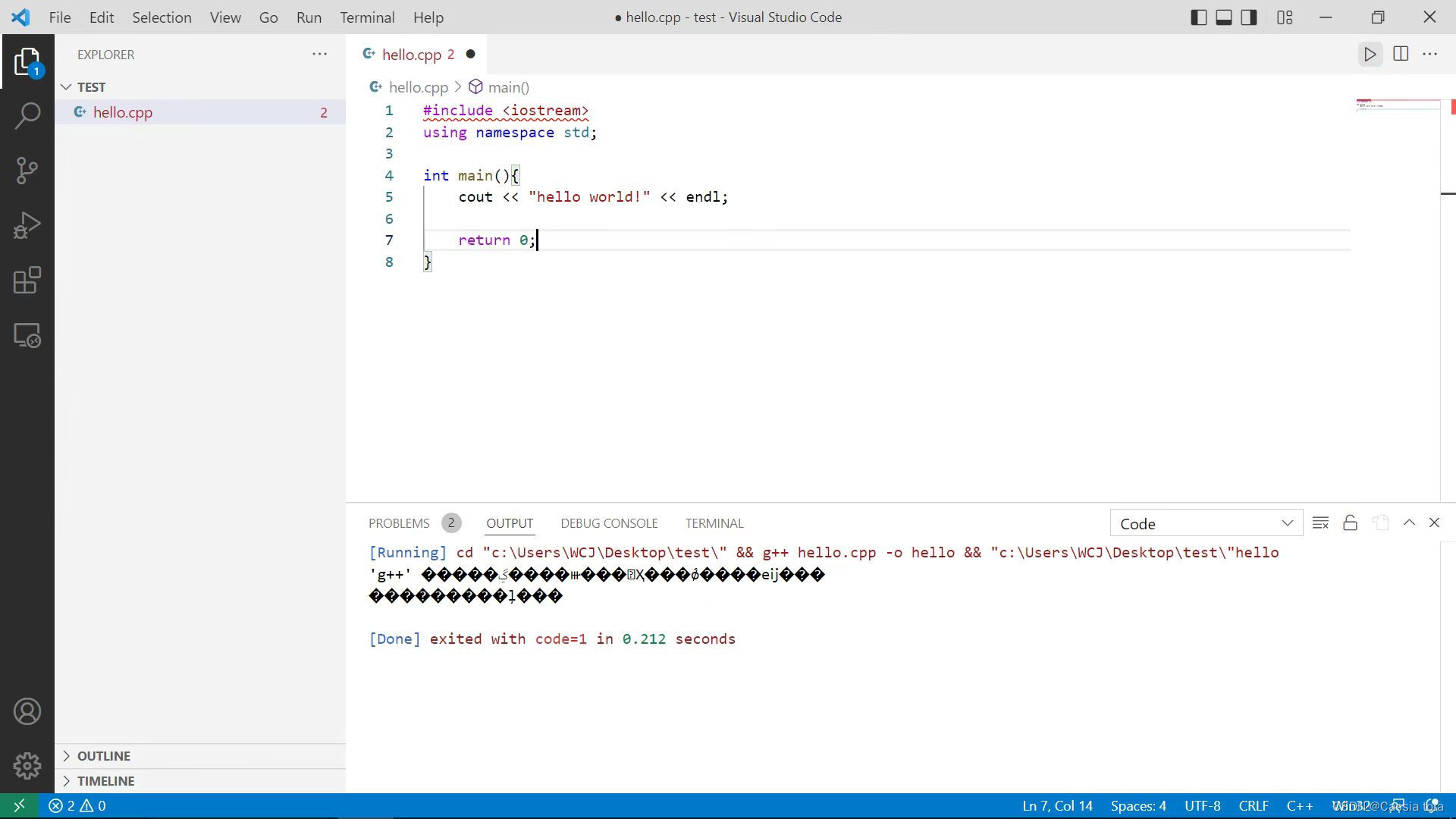Screen dimensions: 1456x819
Task: Click UTF-8 encoding in status bar
Action: point(1203,806)
